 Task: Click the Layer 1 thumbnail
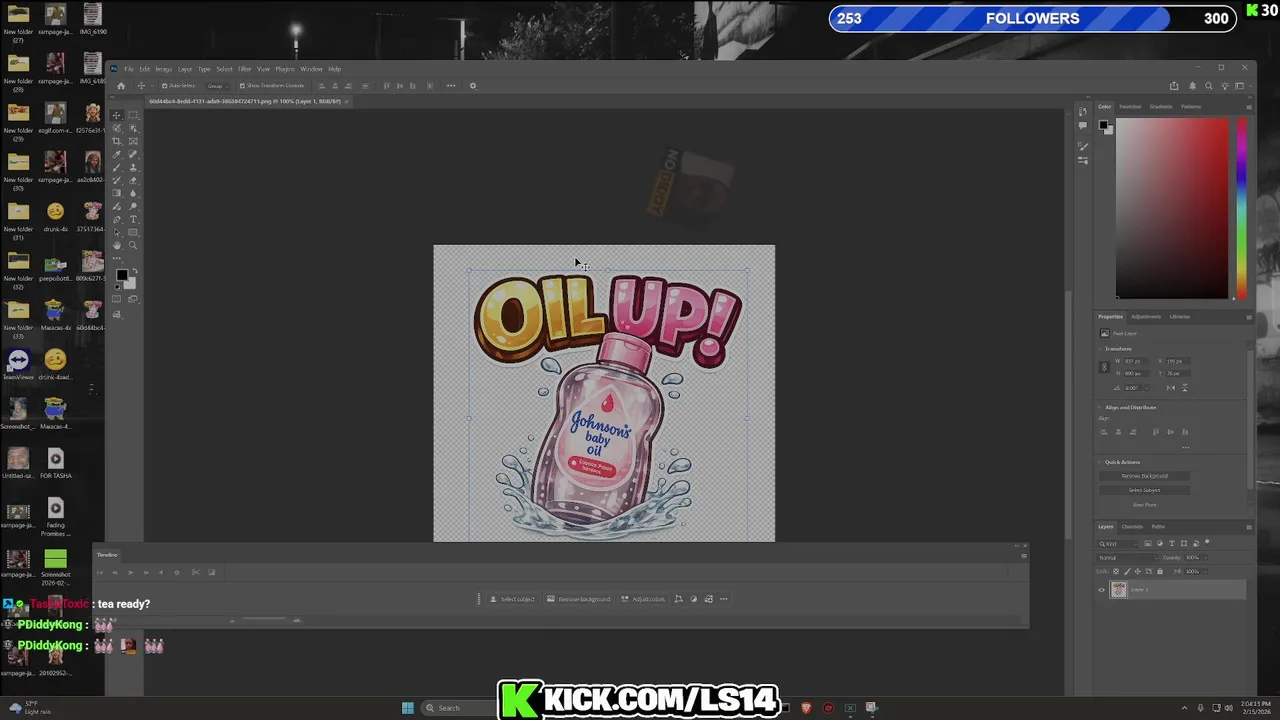point(1118,590)
